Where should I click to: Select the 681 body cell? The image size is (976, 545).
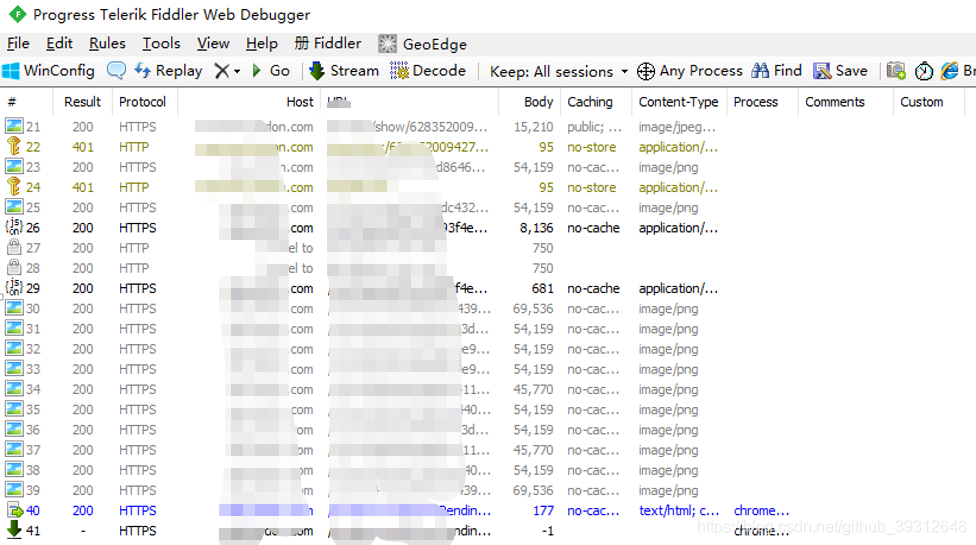coord(542,289)
